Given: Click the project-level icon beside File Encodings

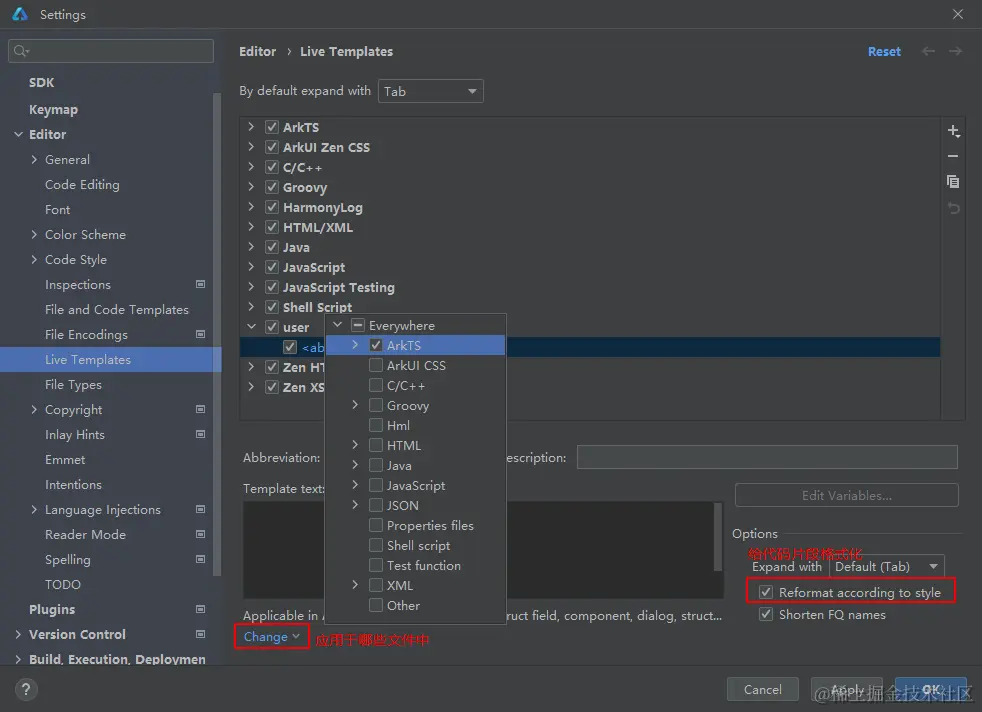Looking at the screenshot, I should click(x=200, y=334).
